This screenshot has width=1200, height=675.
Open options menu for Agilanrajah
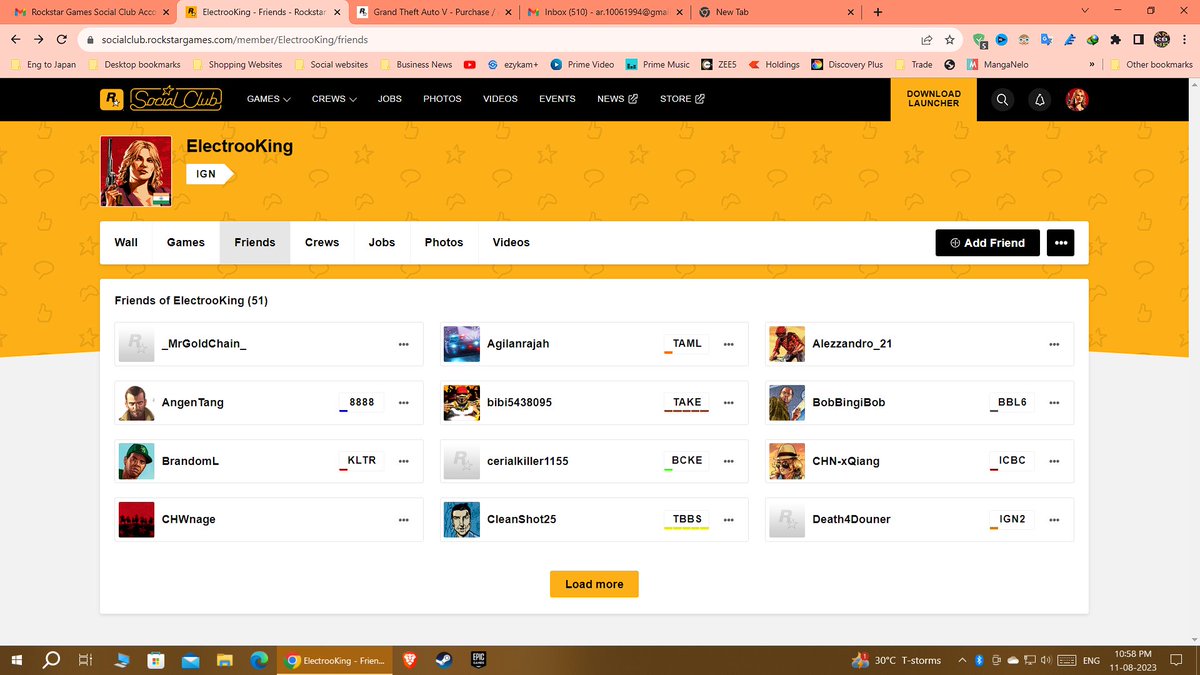tap(729, 344)
